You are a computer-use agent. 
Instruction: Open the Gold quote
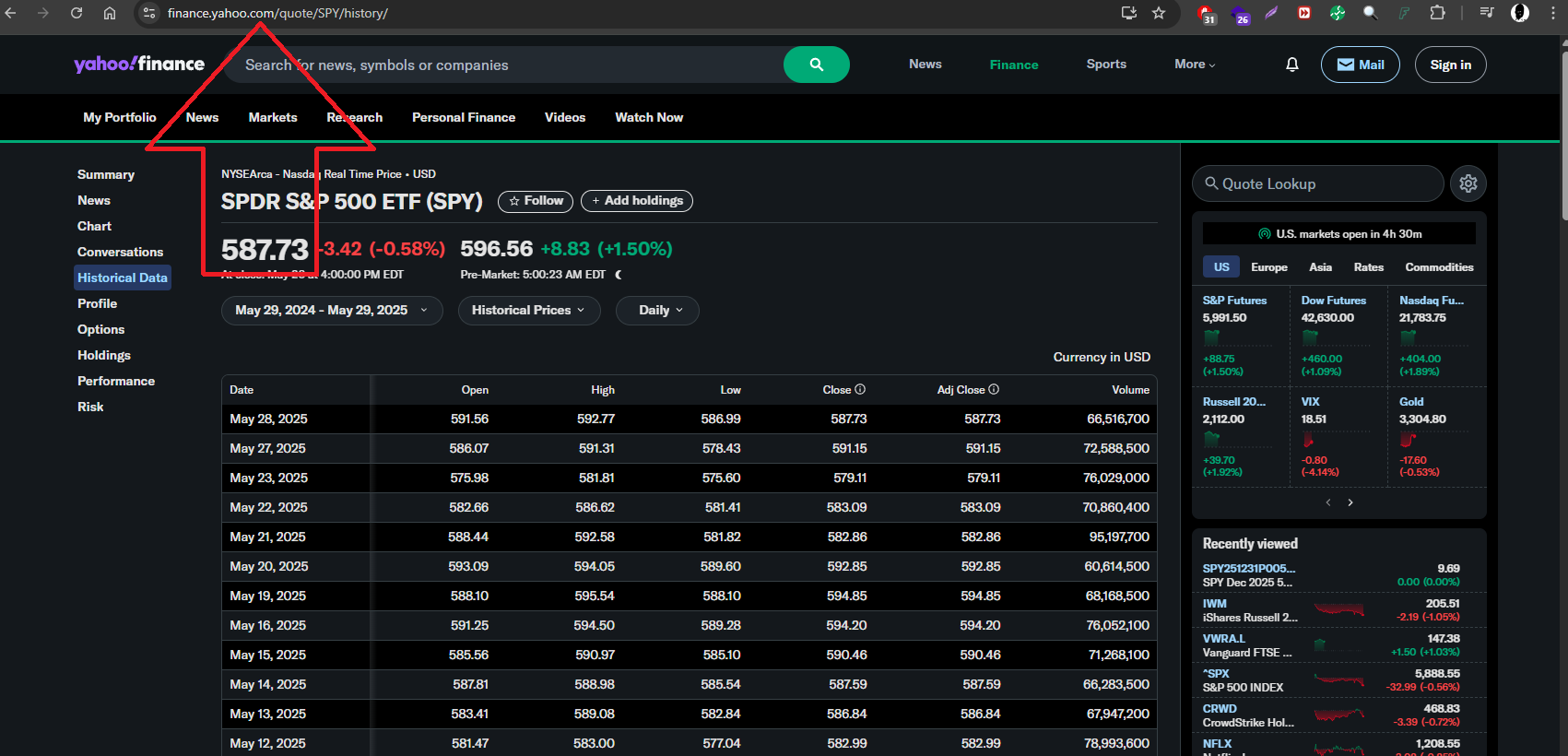[1411, 402]
